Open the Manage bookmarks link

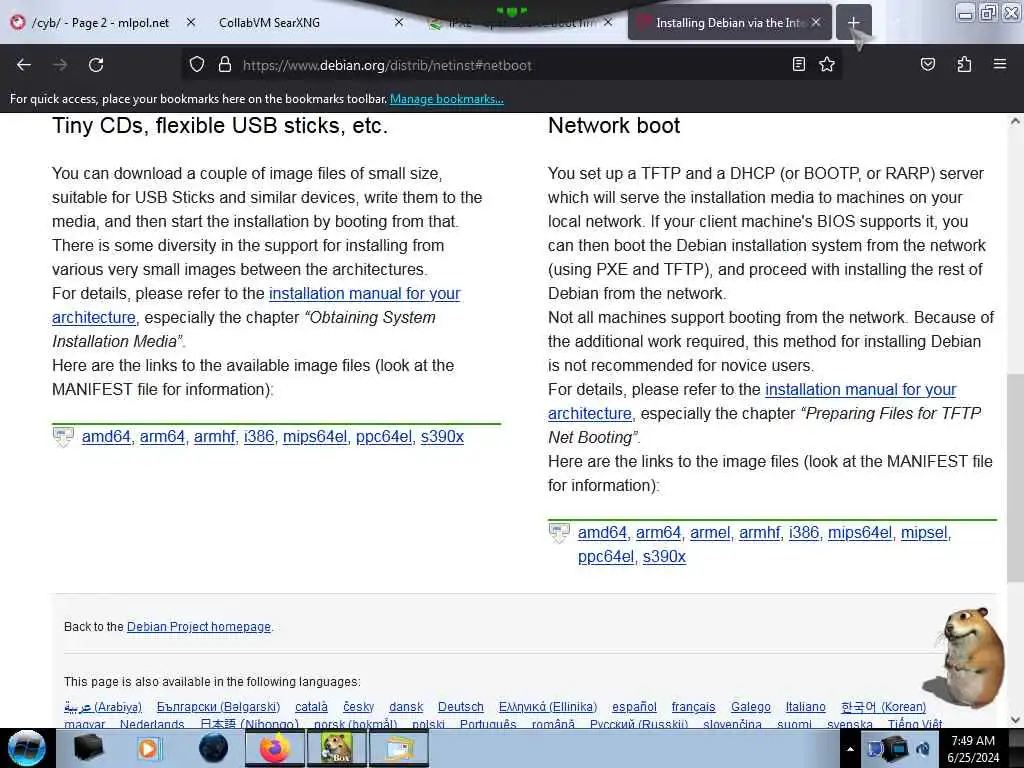(447, 99)
